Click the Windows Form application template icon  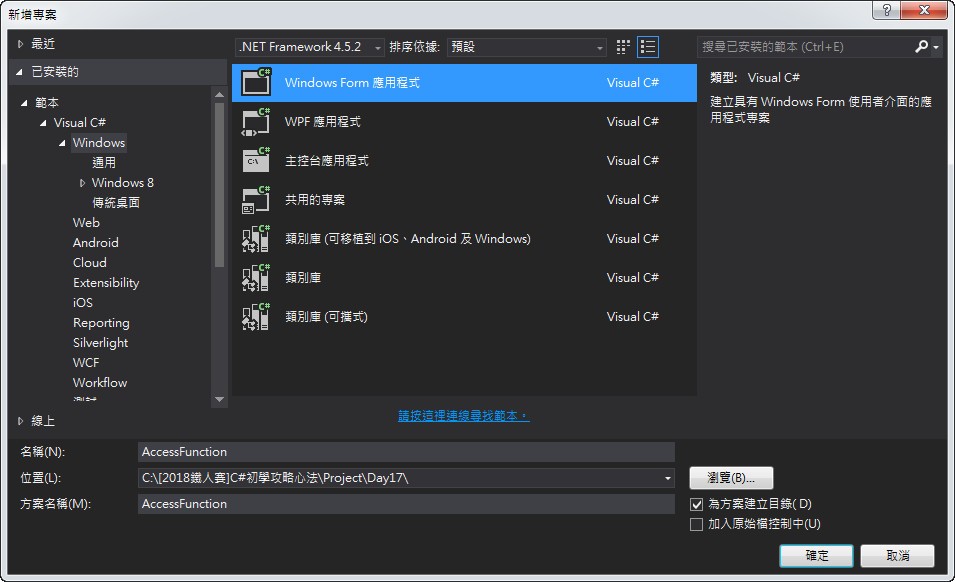(x=256, y=82)
